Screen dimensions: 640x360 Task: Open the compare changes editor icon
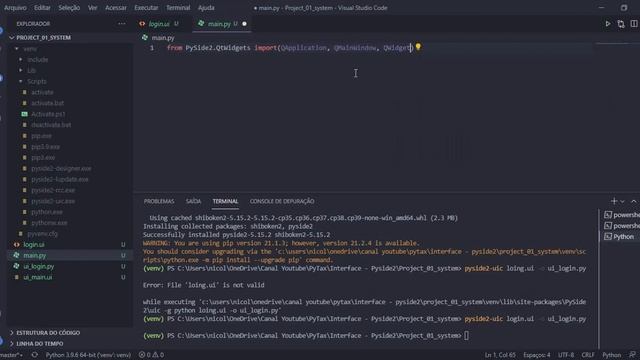click(x=621, y=24)
